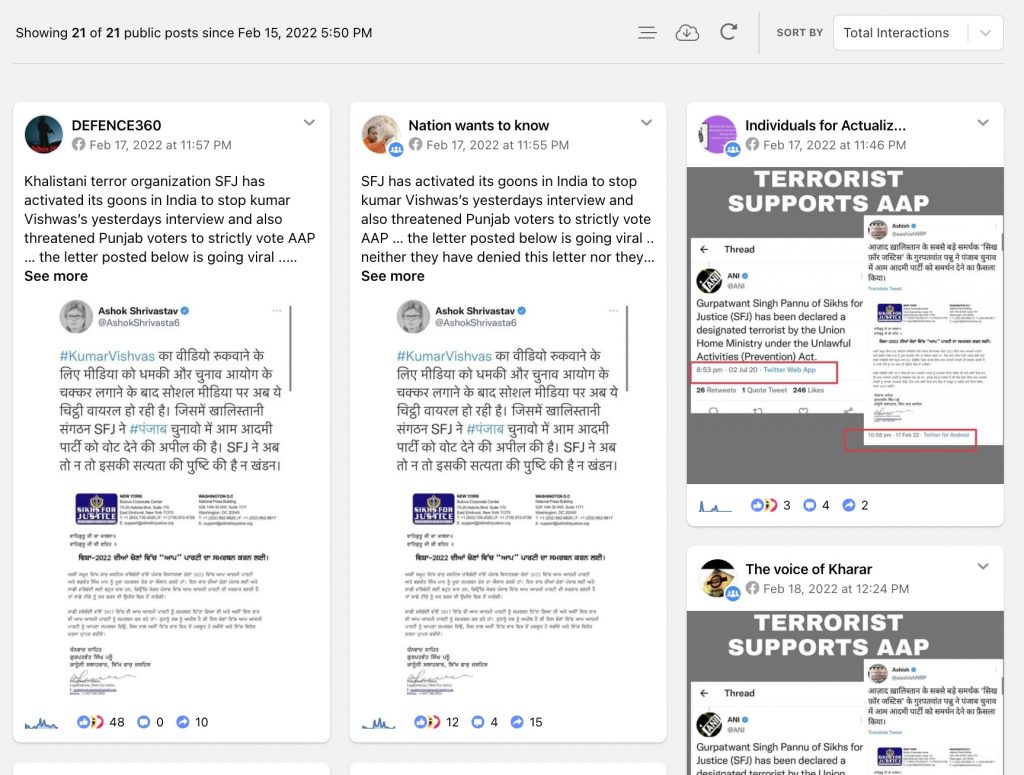1024x775 pixels.
Task: Click the reactions icon showing 12 reactions
Action: [x=427, y=722]
